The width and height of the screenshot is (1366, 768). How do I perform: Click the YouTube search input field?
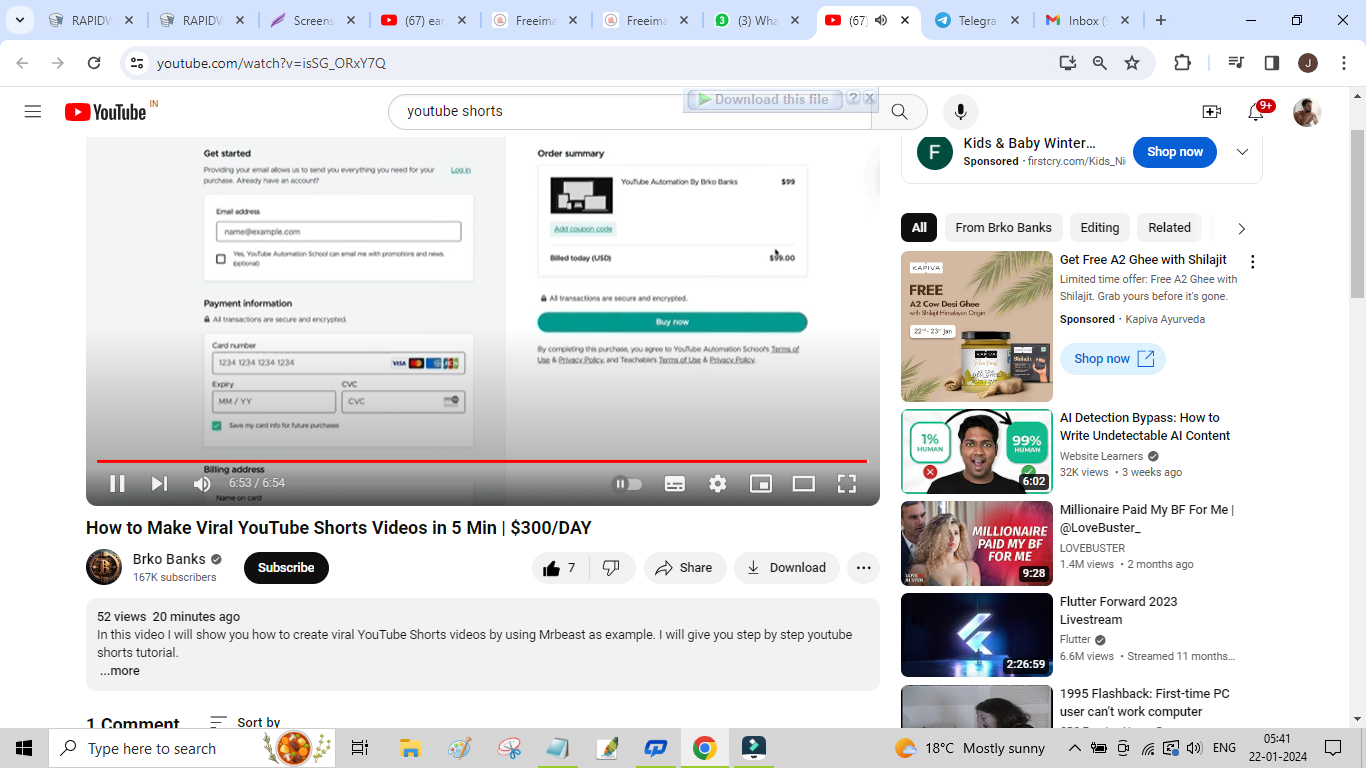[630, 111]
